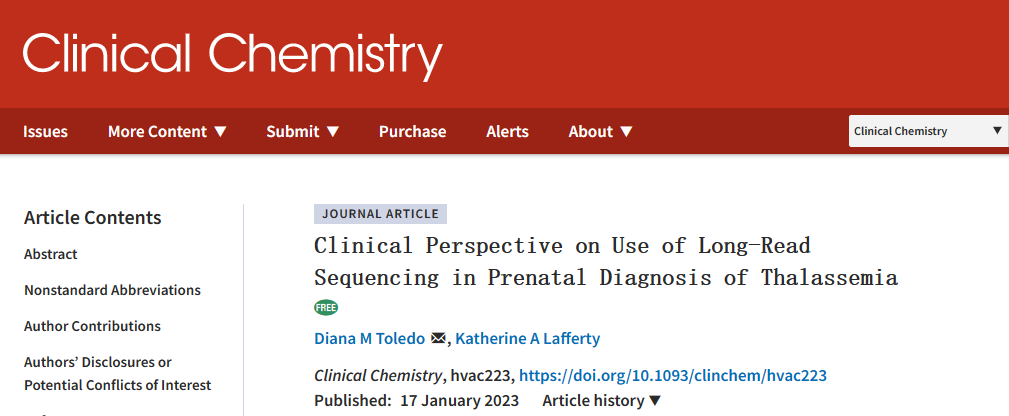Open author Diana M Toledo's profile
Image resolution: width=1009 pixels, height=416 pixels.
tap(370, 339)
